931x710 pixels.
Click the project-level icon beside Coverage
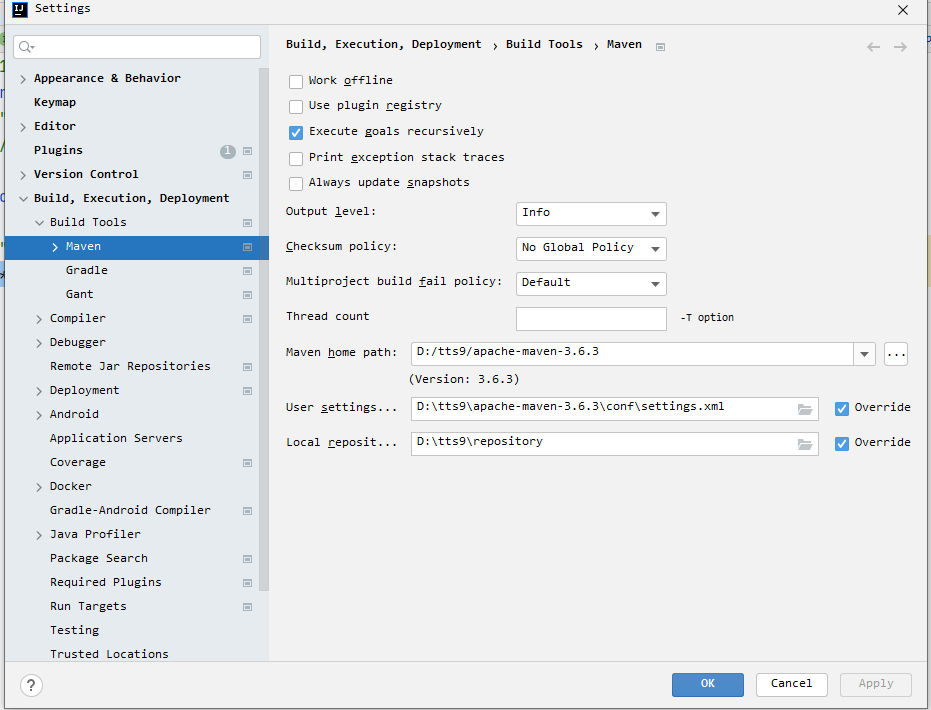tap(248, 462)
